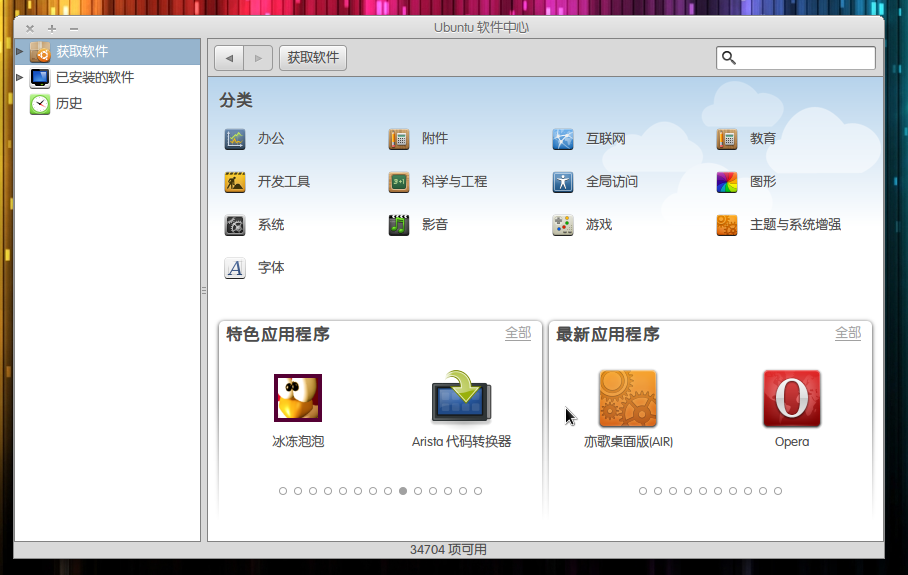The width and height of the screenshot is (908, 575).
Task: Select the second pager dot under 特色应用程序
Action: point(298,491)
